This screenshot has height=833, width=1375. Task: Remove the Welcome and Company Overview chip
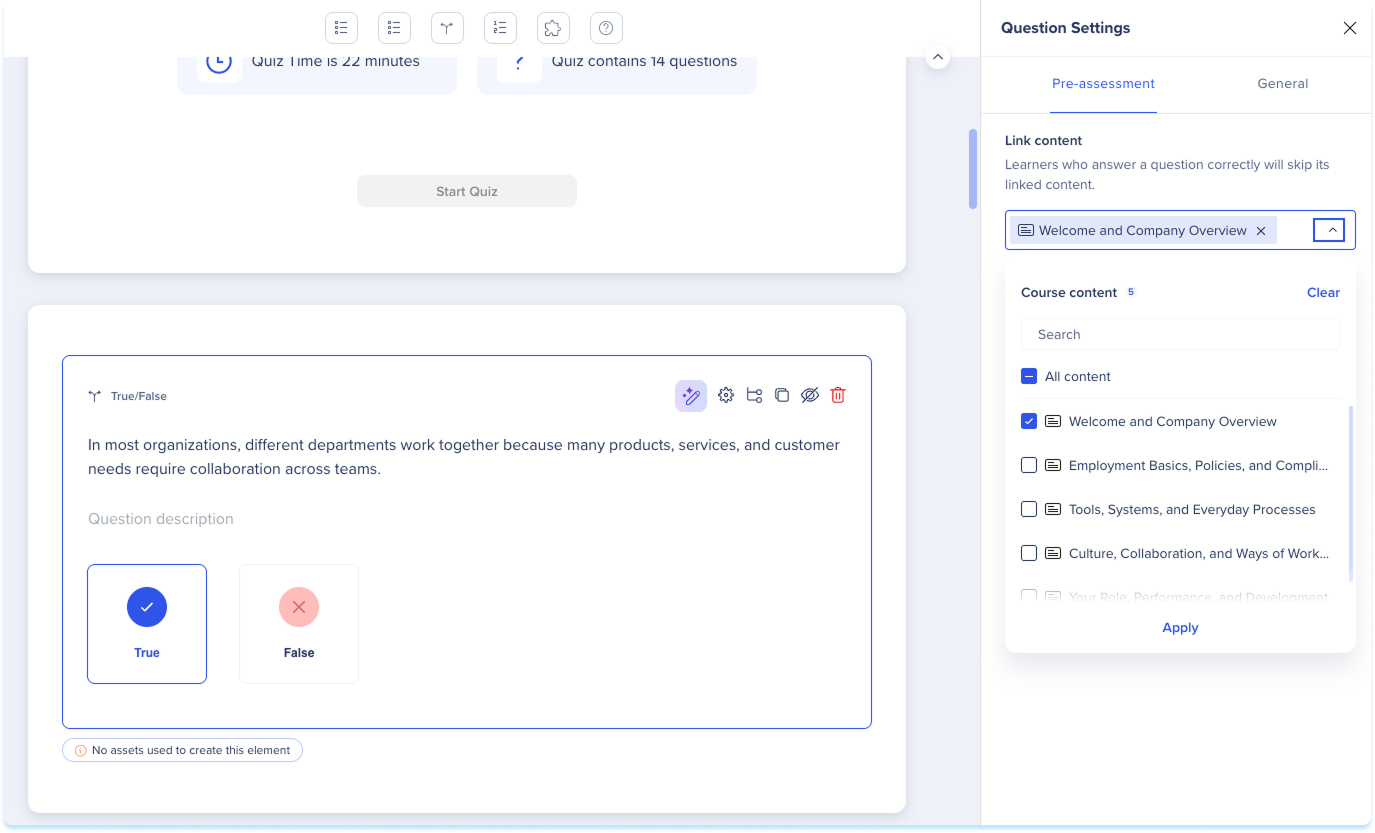click(x=1261, y=231)
